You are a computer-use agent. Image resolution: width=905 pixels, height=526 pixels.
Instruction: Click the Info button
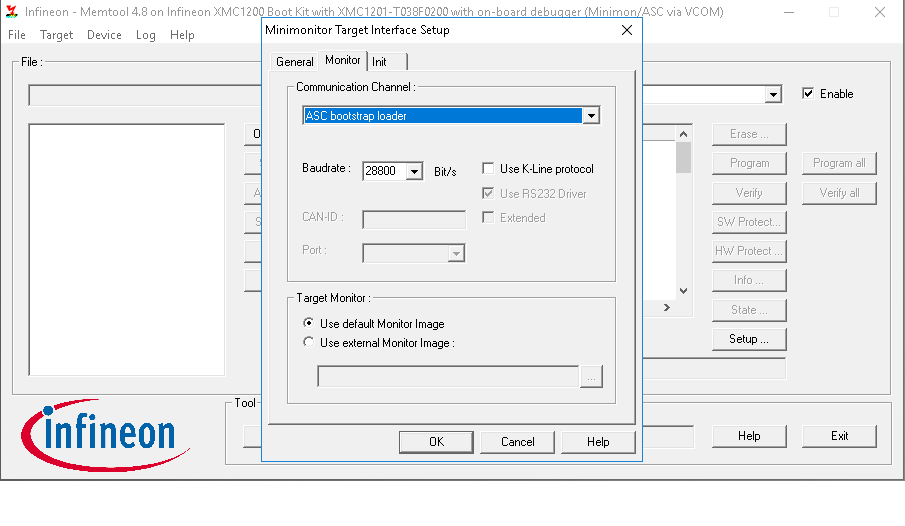coord(749,281)
